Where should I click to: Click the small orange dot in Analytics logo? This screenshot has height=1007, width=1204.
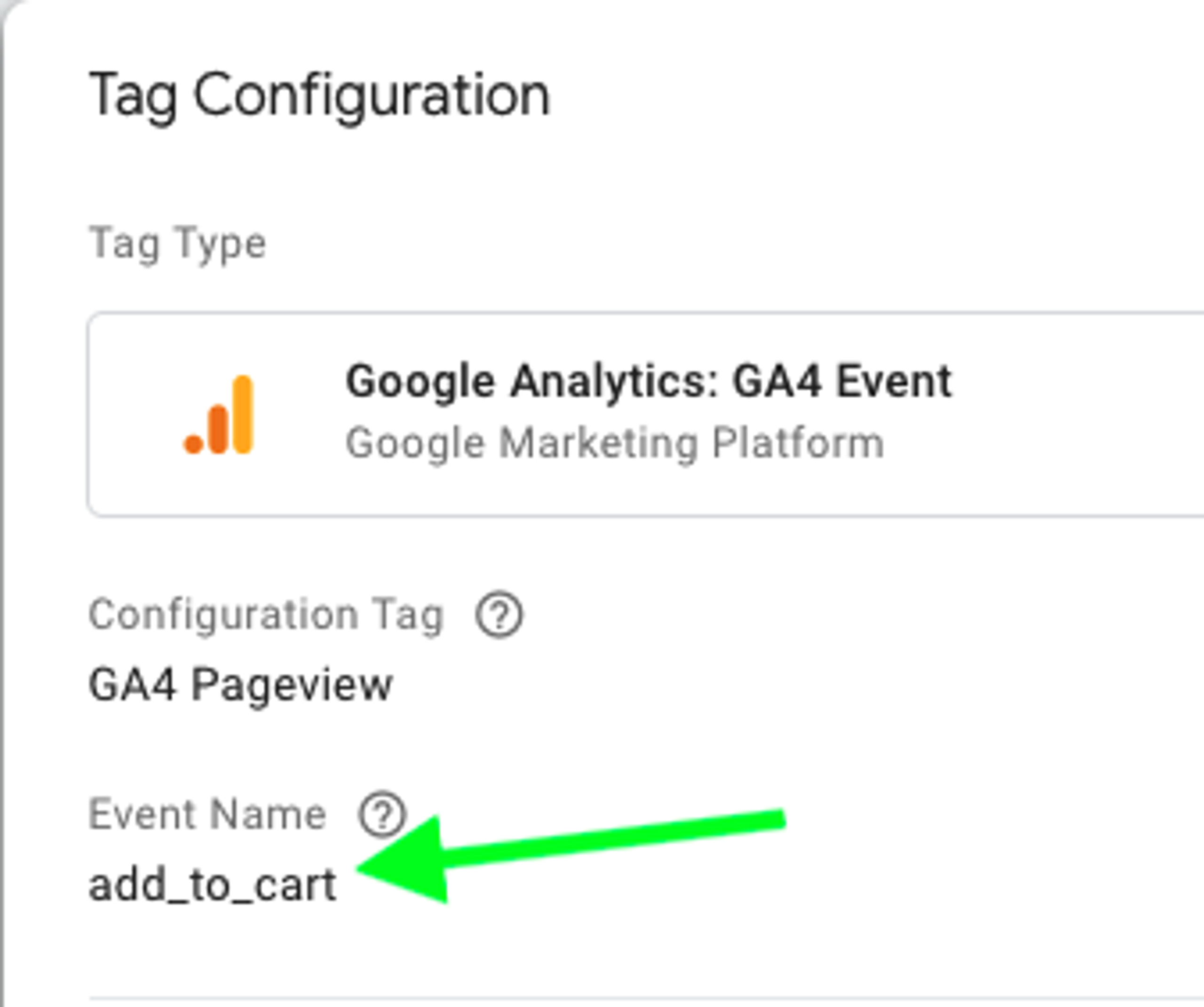click(193, 444)
